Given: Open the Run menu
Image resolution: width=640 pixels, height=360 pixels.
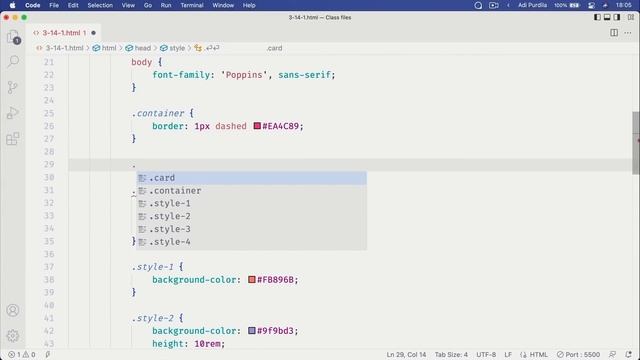Looking at the screenshot, I should 166,5.
